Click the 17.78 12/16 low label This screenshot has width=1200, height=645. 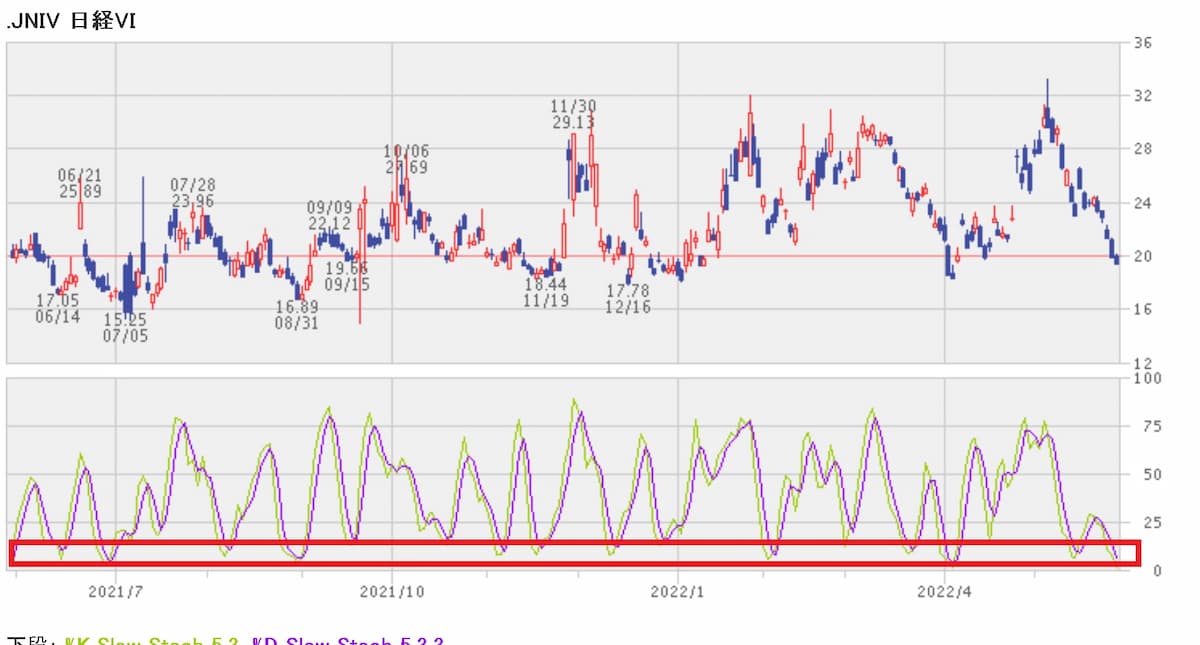627,299
